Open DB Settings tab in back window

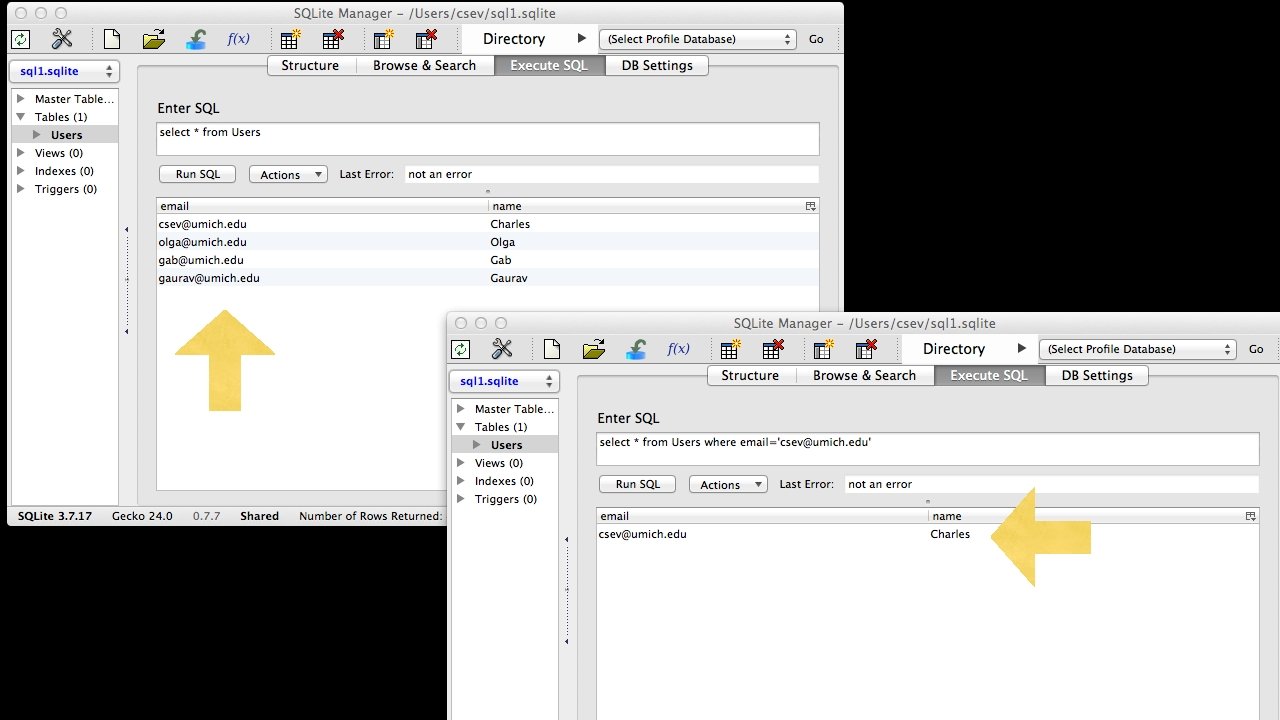click(657, 66)
